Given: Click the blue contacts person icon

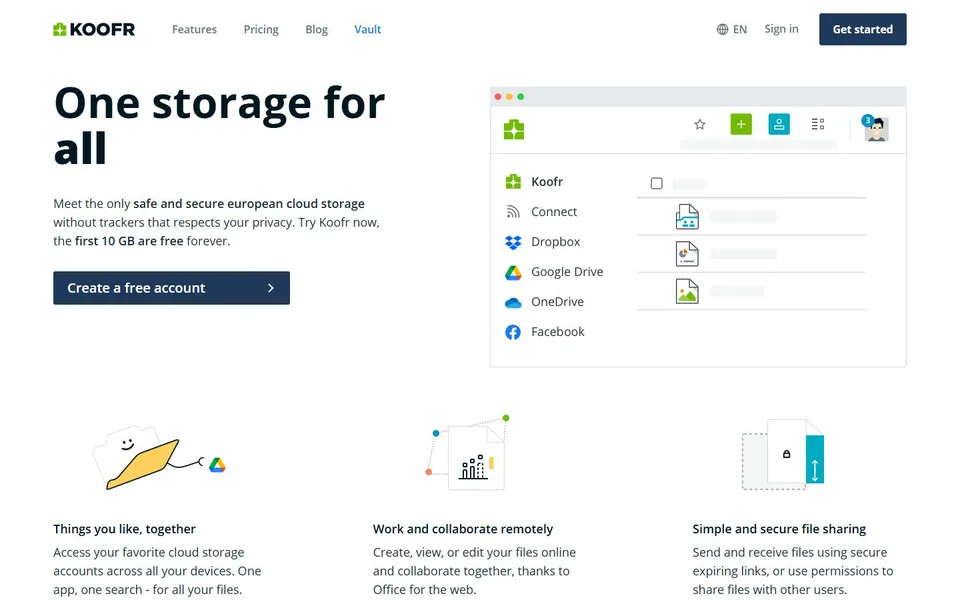Looking at the screenshot, I should [x=779, y=124].
